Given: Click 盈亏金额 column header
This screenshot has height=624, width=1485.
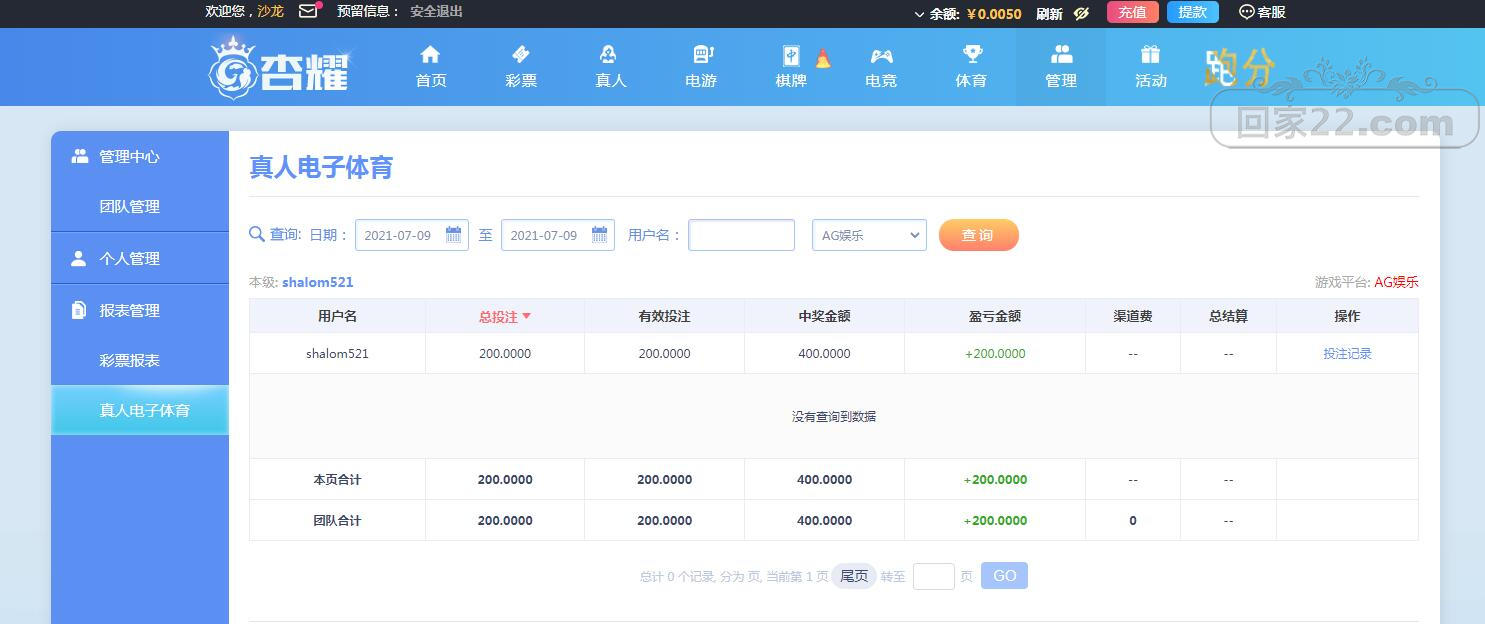Looking at the screenshot, I should coord(995,316).
